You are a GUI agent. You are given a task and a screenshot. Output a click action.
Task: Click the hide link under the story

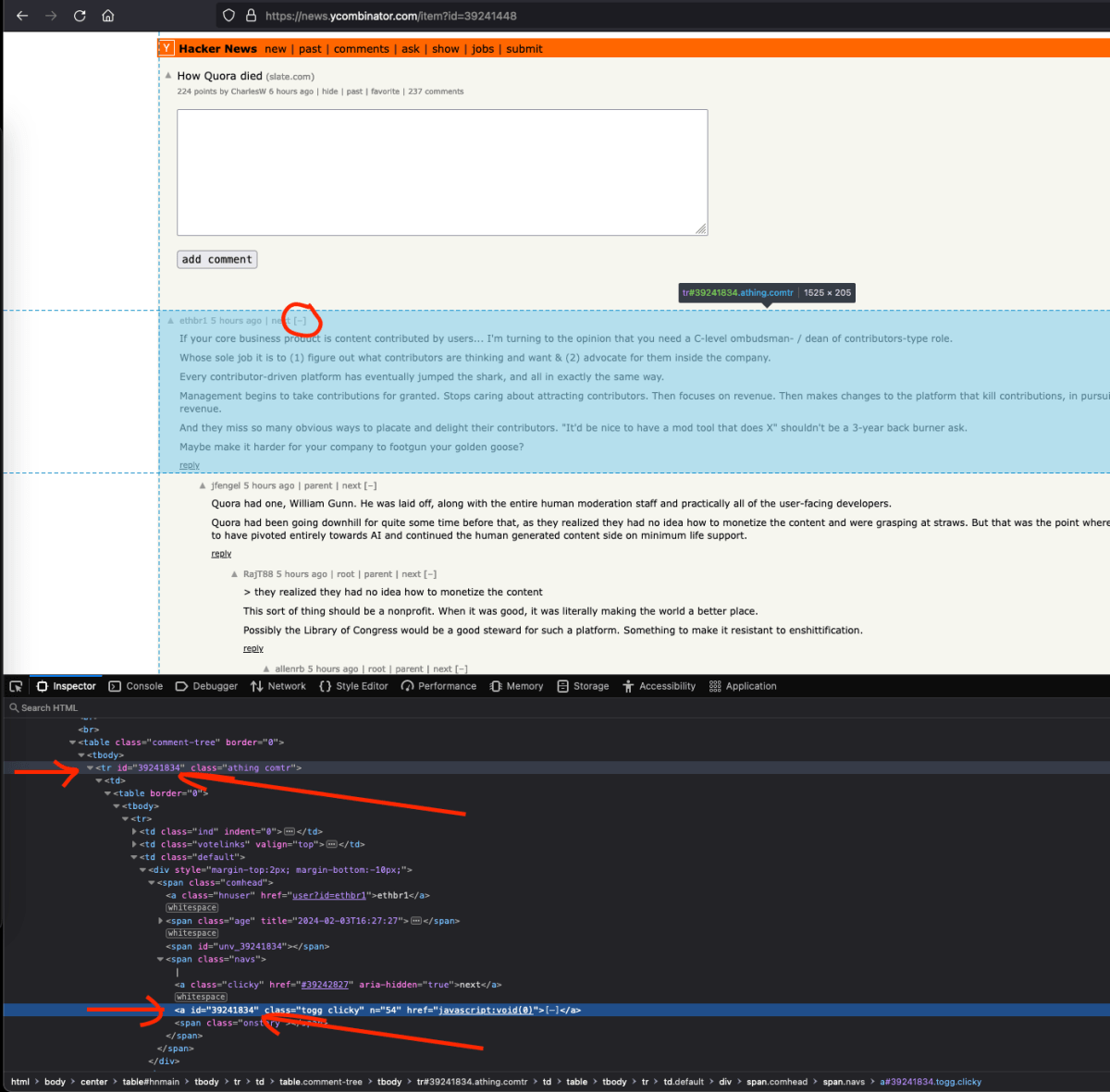point(329,92)
